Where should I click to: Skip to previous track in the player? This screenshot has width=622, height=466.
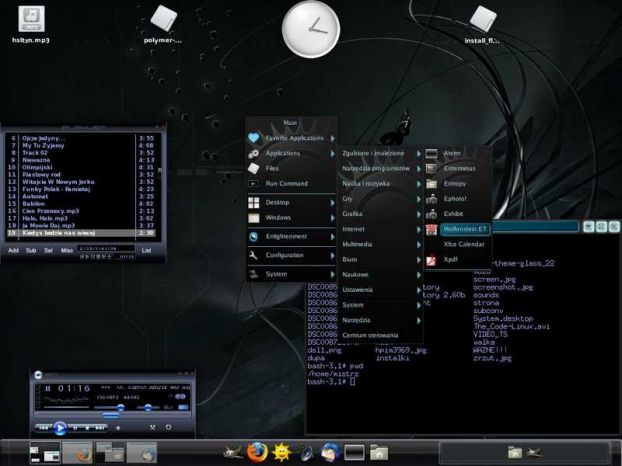pyautogui.click(x=44, y=428)
